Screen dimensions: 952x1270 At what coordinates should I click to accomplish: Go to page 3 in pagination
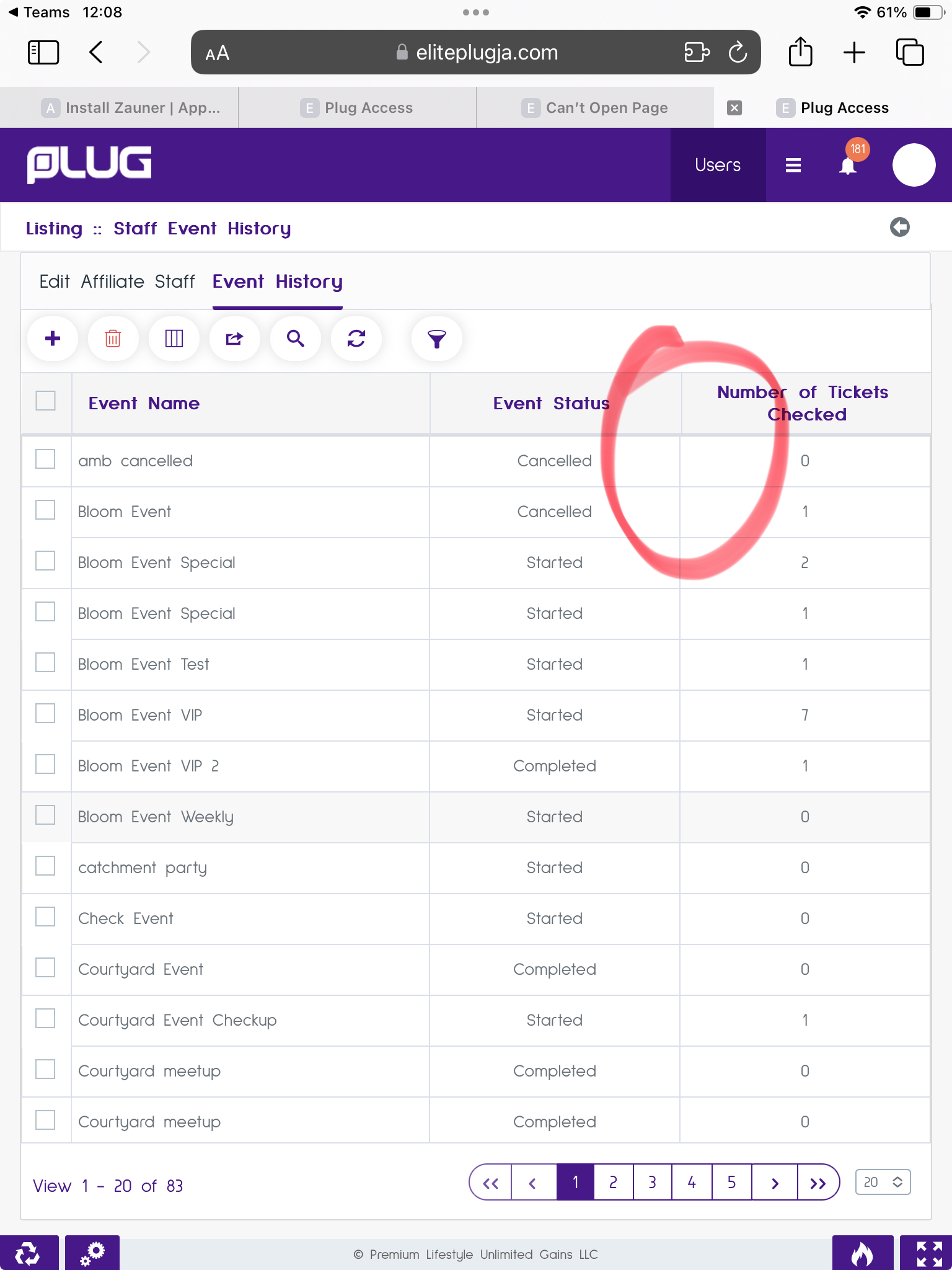[x=652, y=1183]
